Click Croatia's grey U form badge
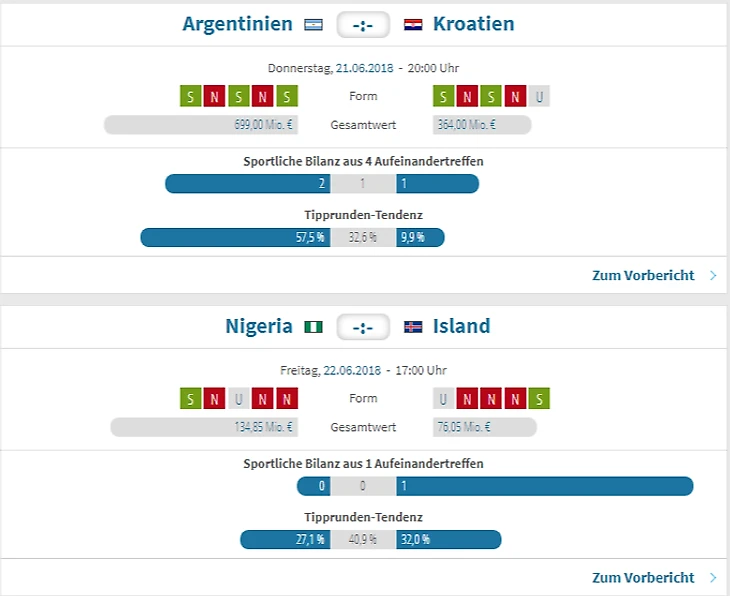The height and width of the screenshot is (596, 730). [540, 97]
